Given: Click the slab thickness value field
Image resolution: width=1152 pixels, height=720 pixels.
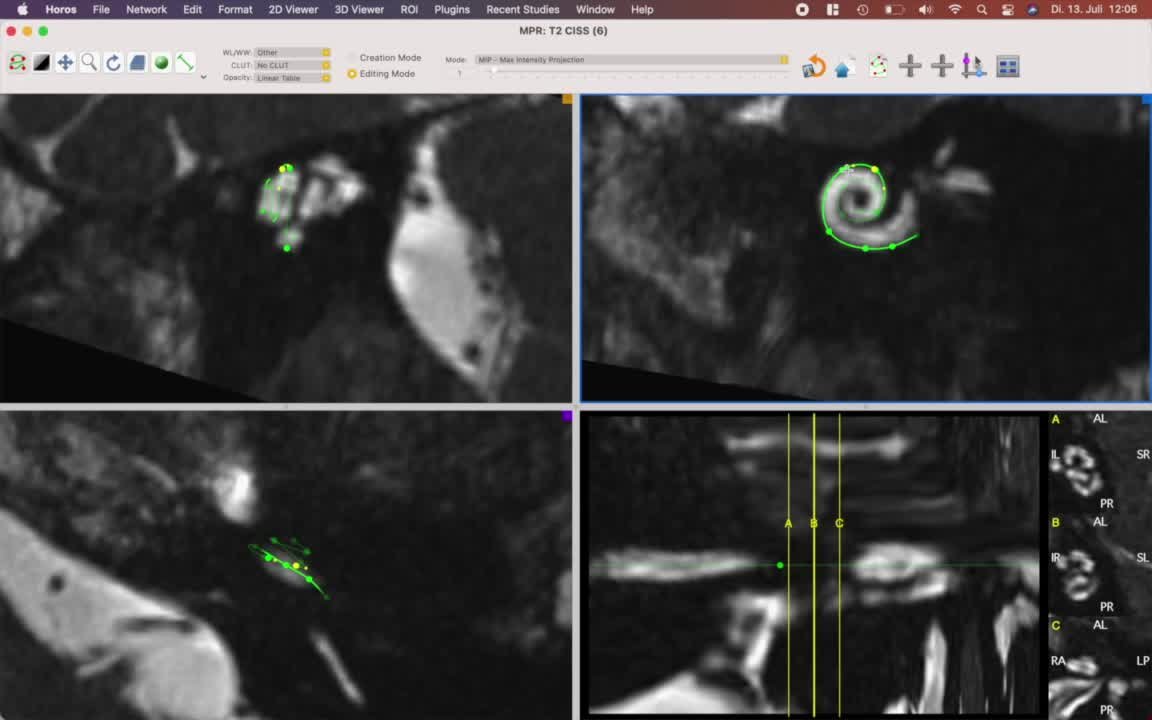Looking at the screenshot, I should click(460, 73).
